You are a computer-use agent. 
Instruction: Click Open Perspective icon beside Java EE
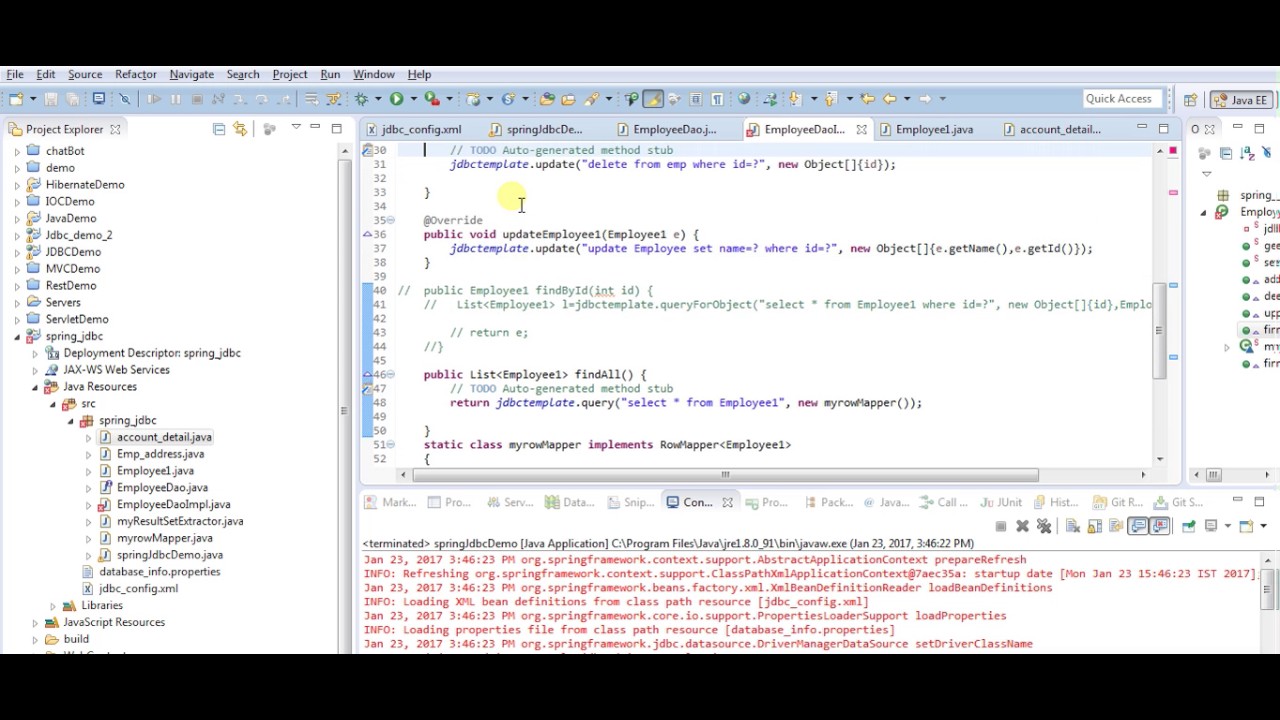tap(1190, 100)
